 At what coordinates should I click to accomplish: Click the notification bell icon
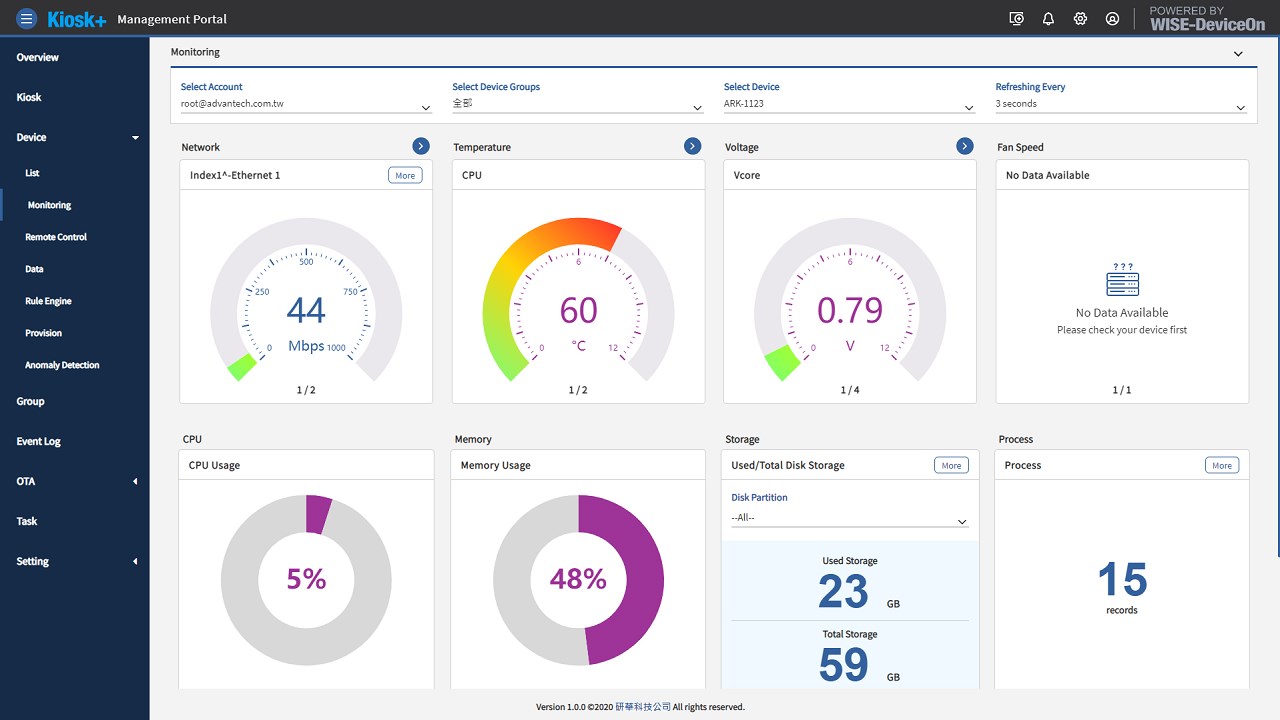click(1048, 18)
